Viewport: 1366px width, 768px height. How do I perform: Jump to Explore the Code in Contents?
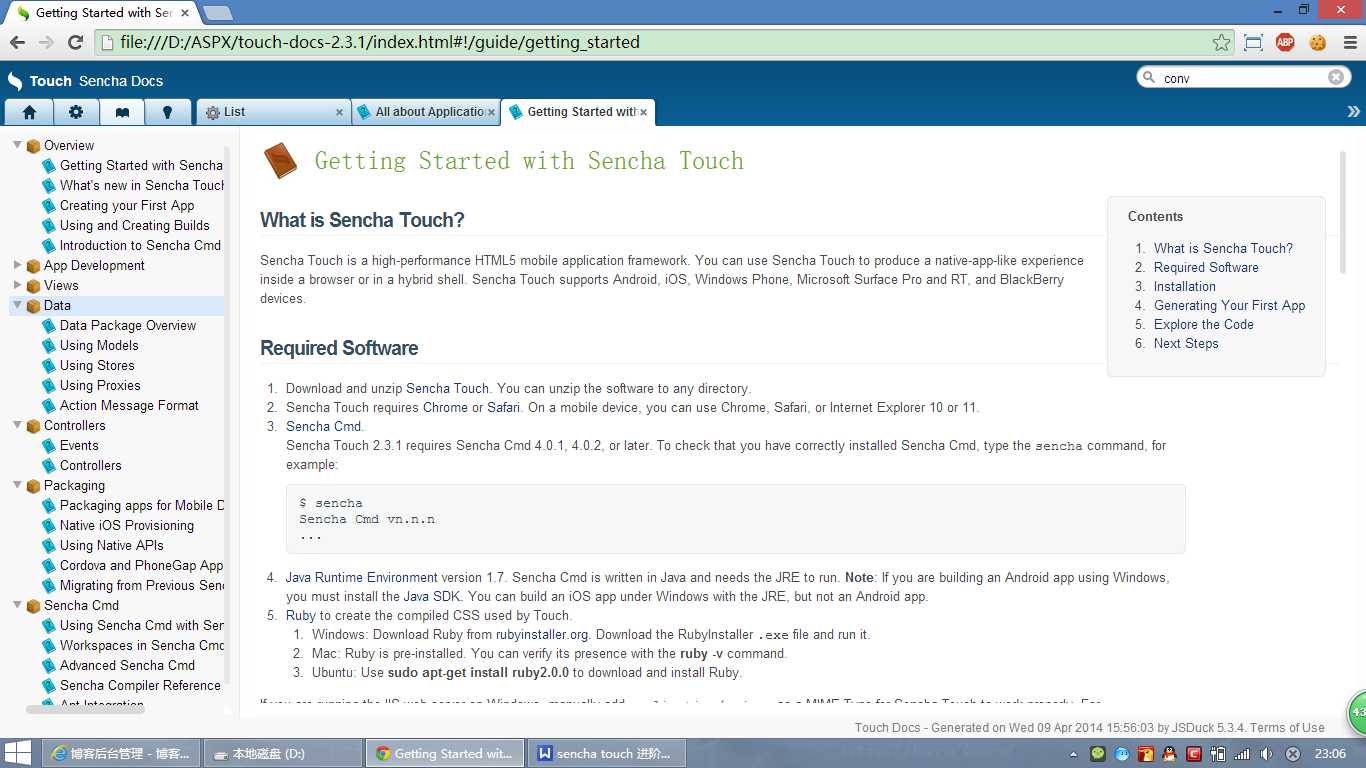[x=1203, y=324]
